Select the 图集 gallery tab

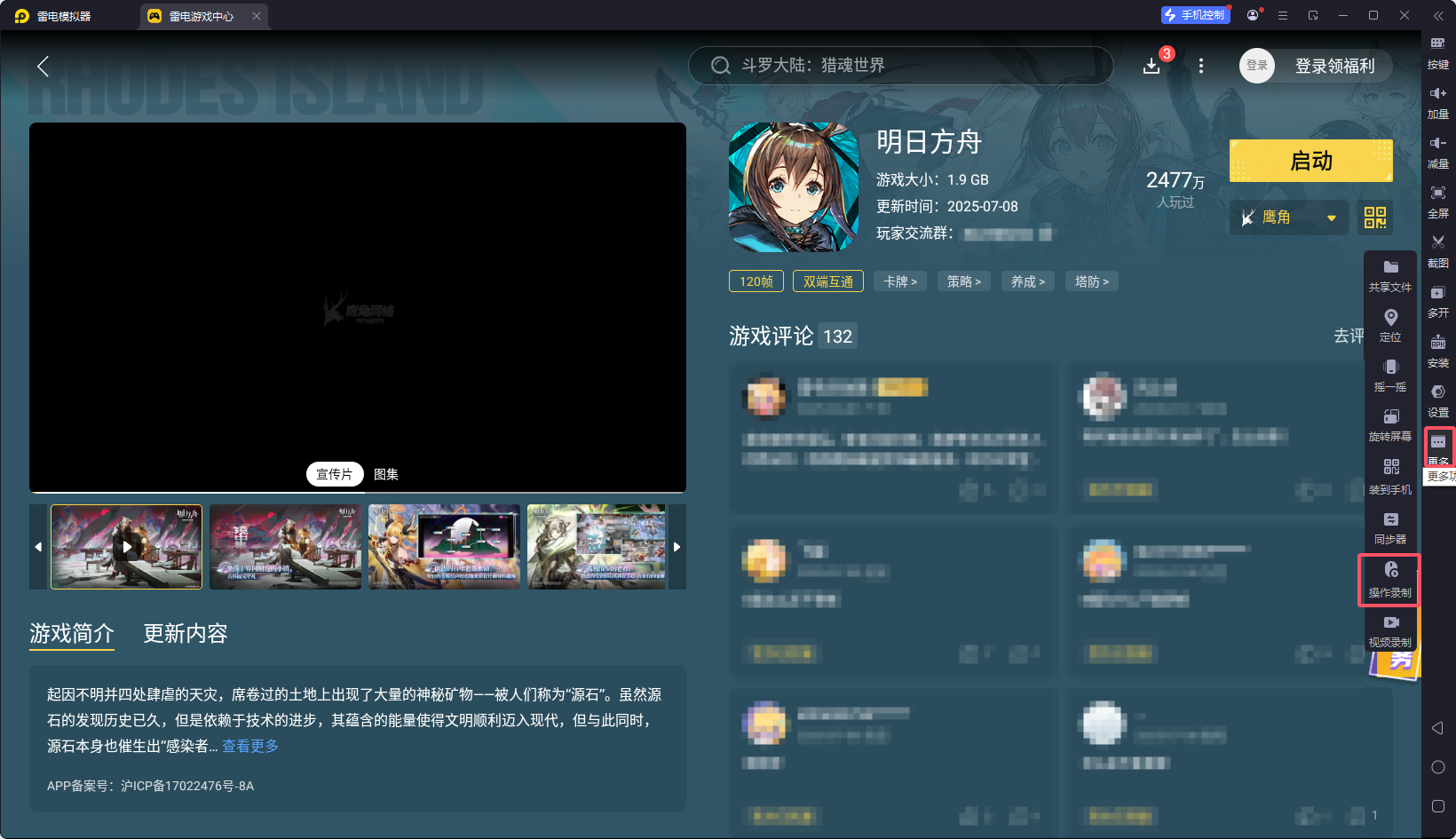(x=385, y=474)
